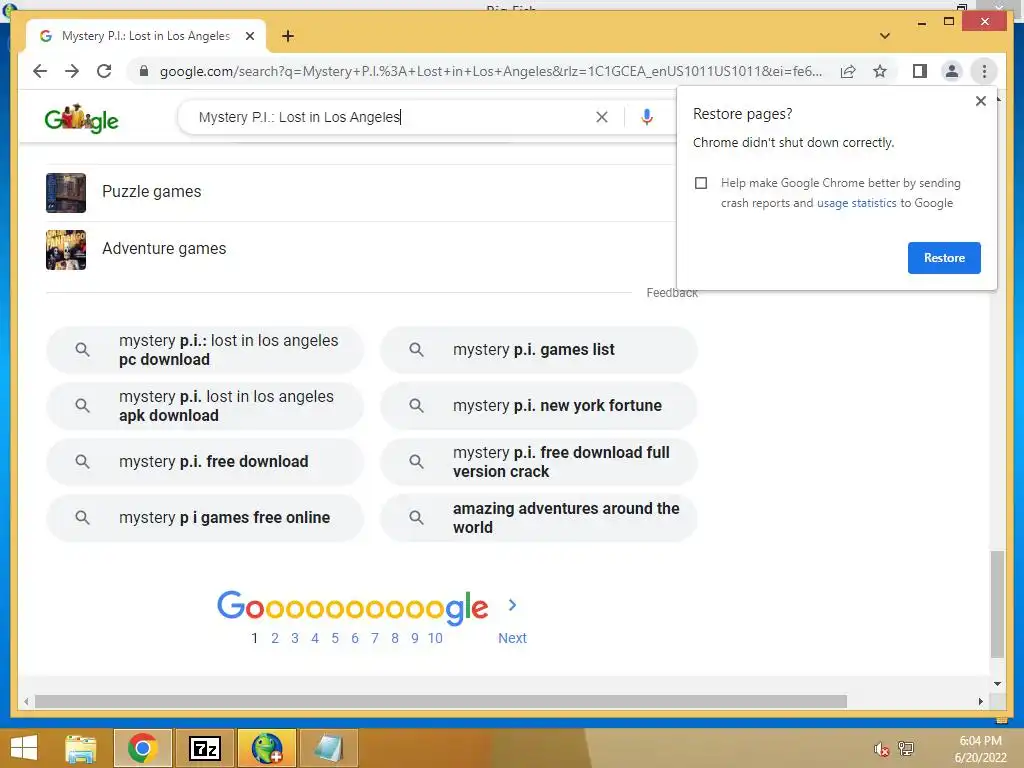This screenshot has height=768, width=1024.
Task: Click the horizontal scrollbar thumb
Action: 441,701
